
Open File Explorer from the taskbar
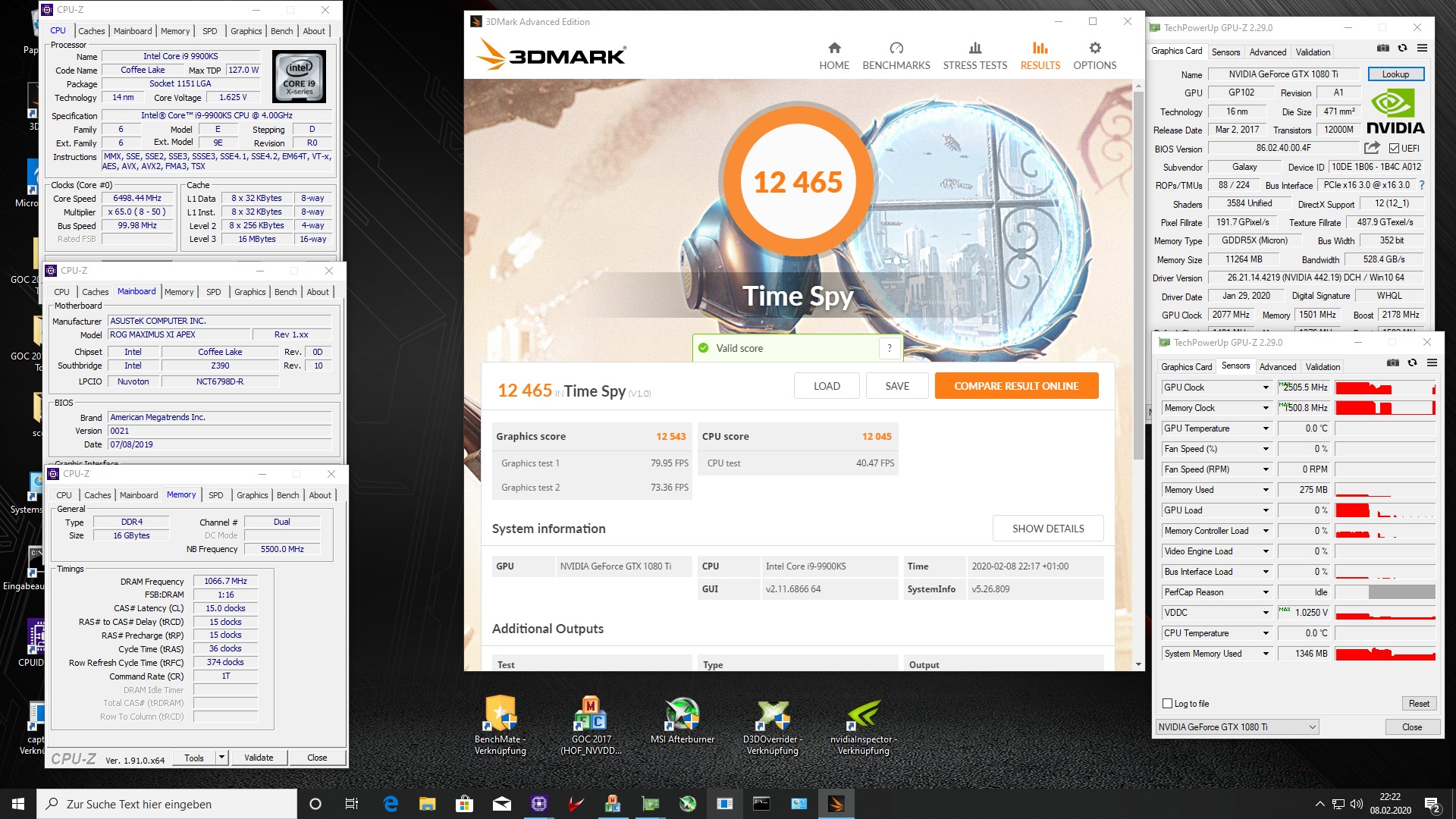[x=428, y=804]
